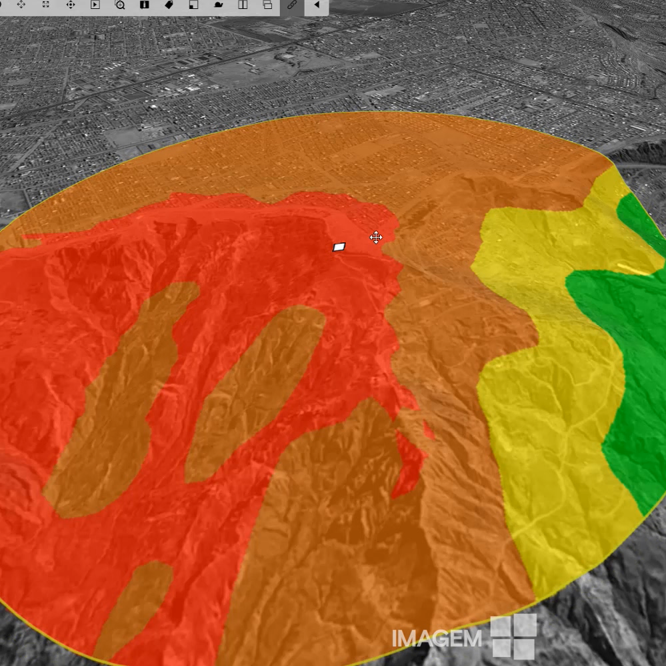The image size is (666, 666).
Task: Click the snail slow-motion icon
Action: (218, 5)
